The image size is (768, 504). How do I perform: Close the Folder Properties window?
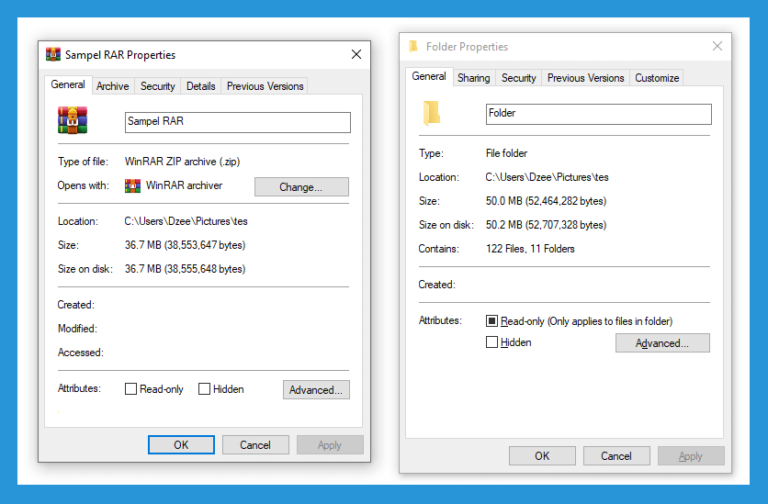[717, 46]
